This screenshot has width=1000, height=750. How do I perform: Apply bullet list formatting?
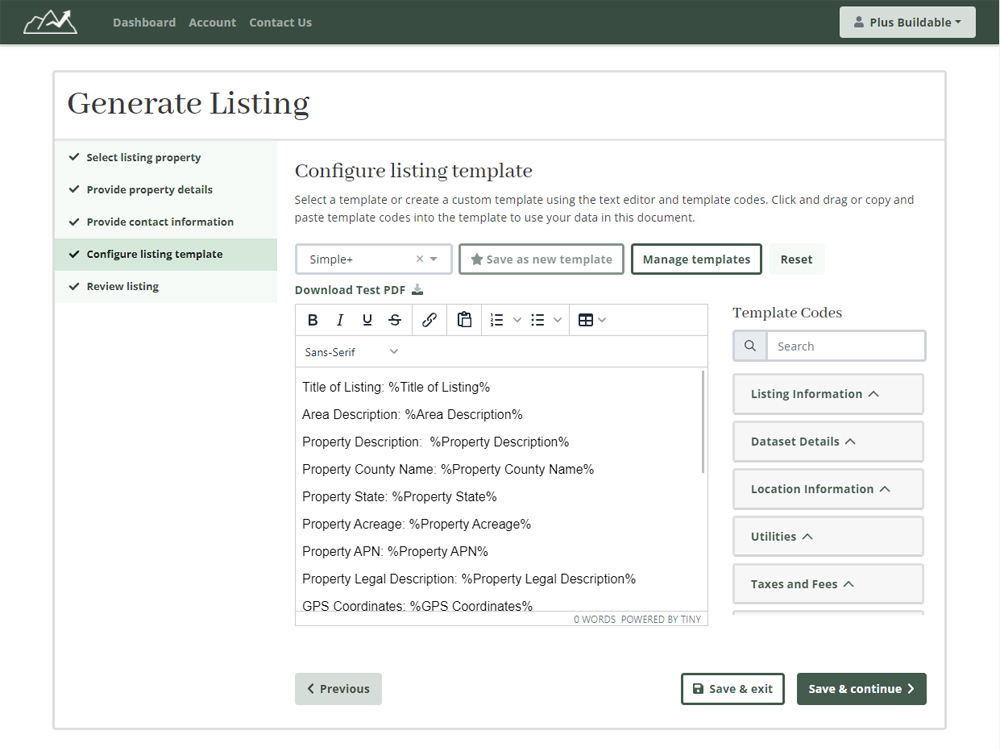pos(538,320)
